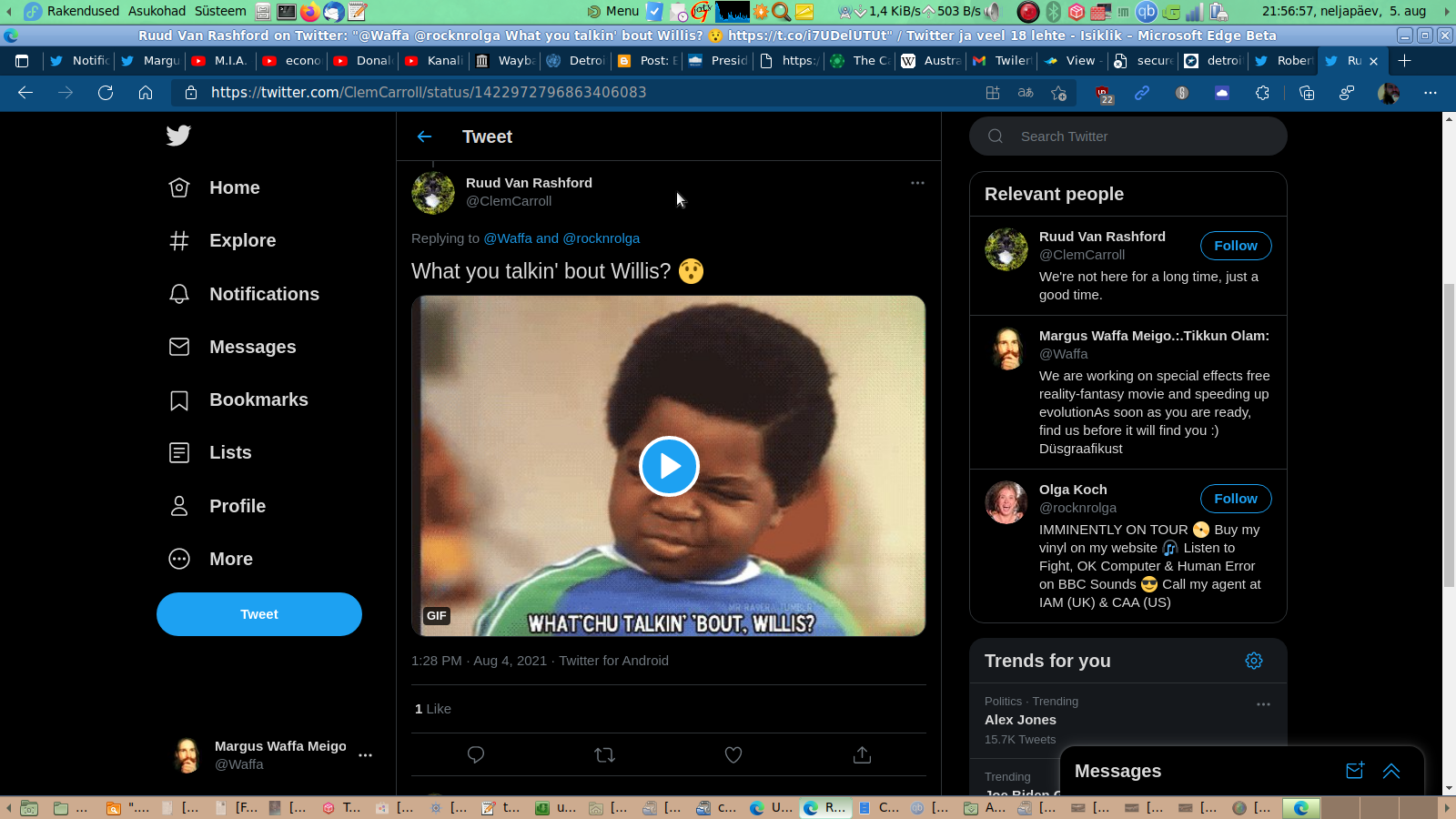Open Ruud Van Rashford's profile name in tweet

coord(529,183)
